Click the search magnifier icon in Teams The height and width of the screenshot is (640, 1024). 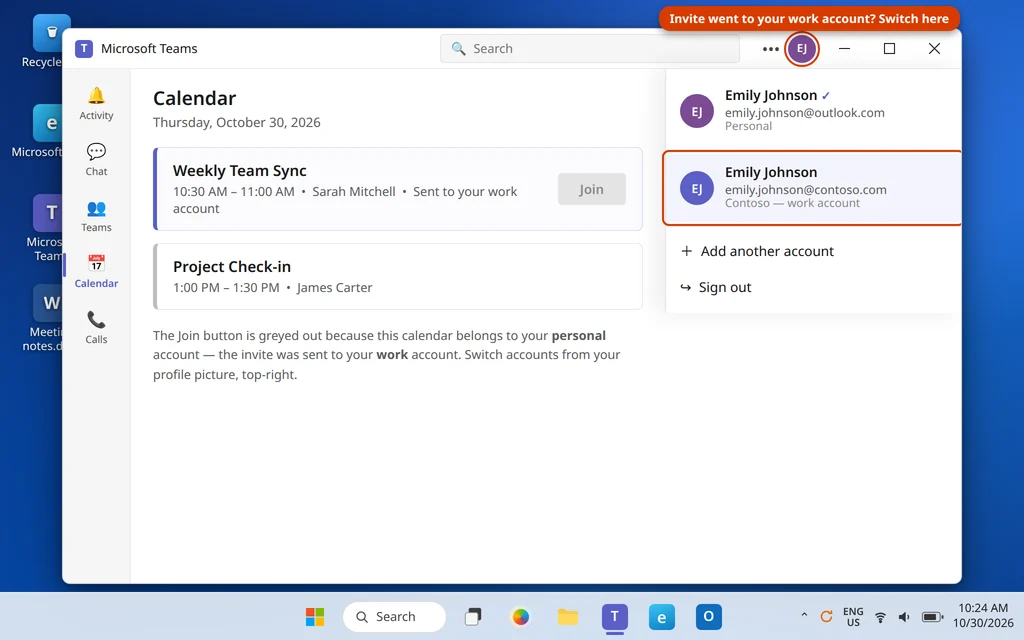coord(458,48)
